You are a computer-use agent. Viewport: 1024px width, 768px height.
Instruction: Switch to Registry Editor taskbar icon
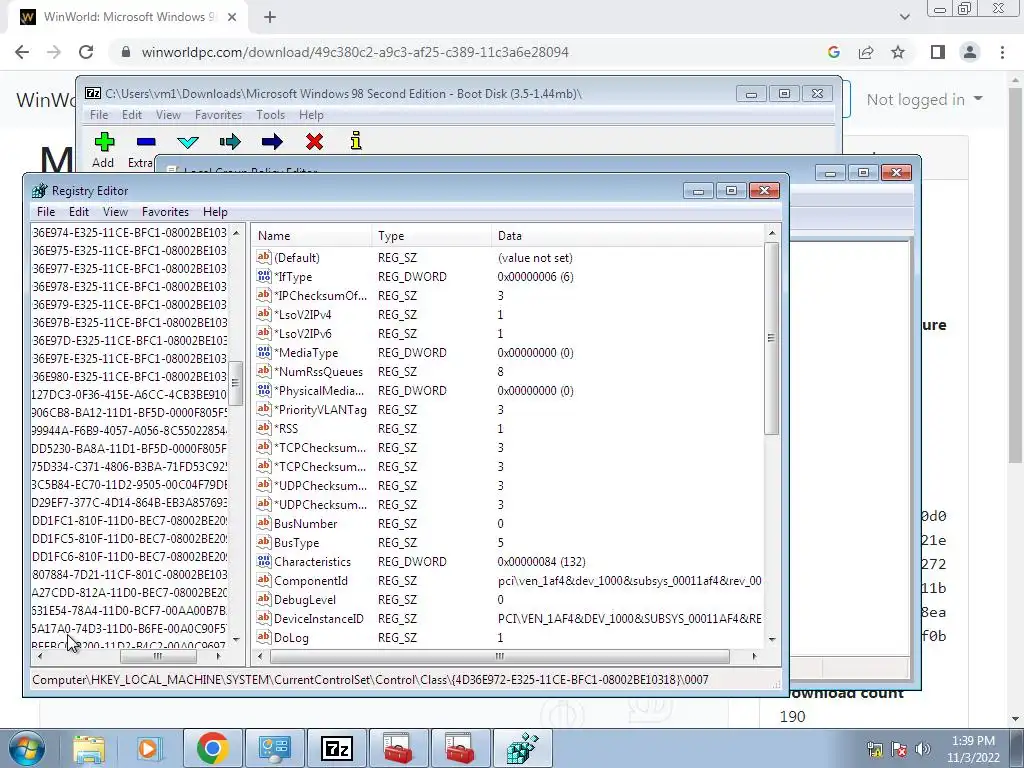tap(523, 748)
